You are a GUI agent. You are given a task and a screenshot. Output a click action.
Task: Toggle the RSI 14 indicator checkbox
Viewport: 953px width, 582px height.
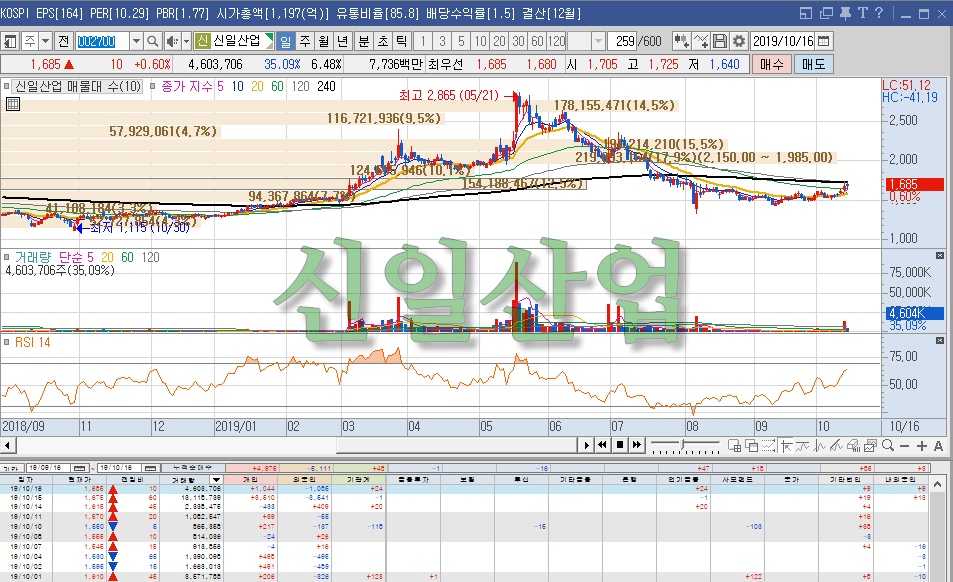(7, 342)
